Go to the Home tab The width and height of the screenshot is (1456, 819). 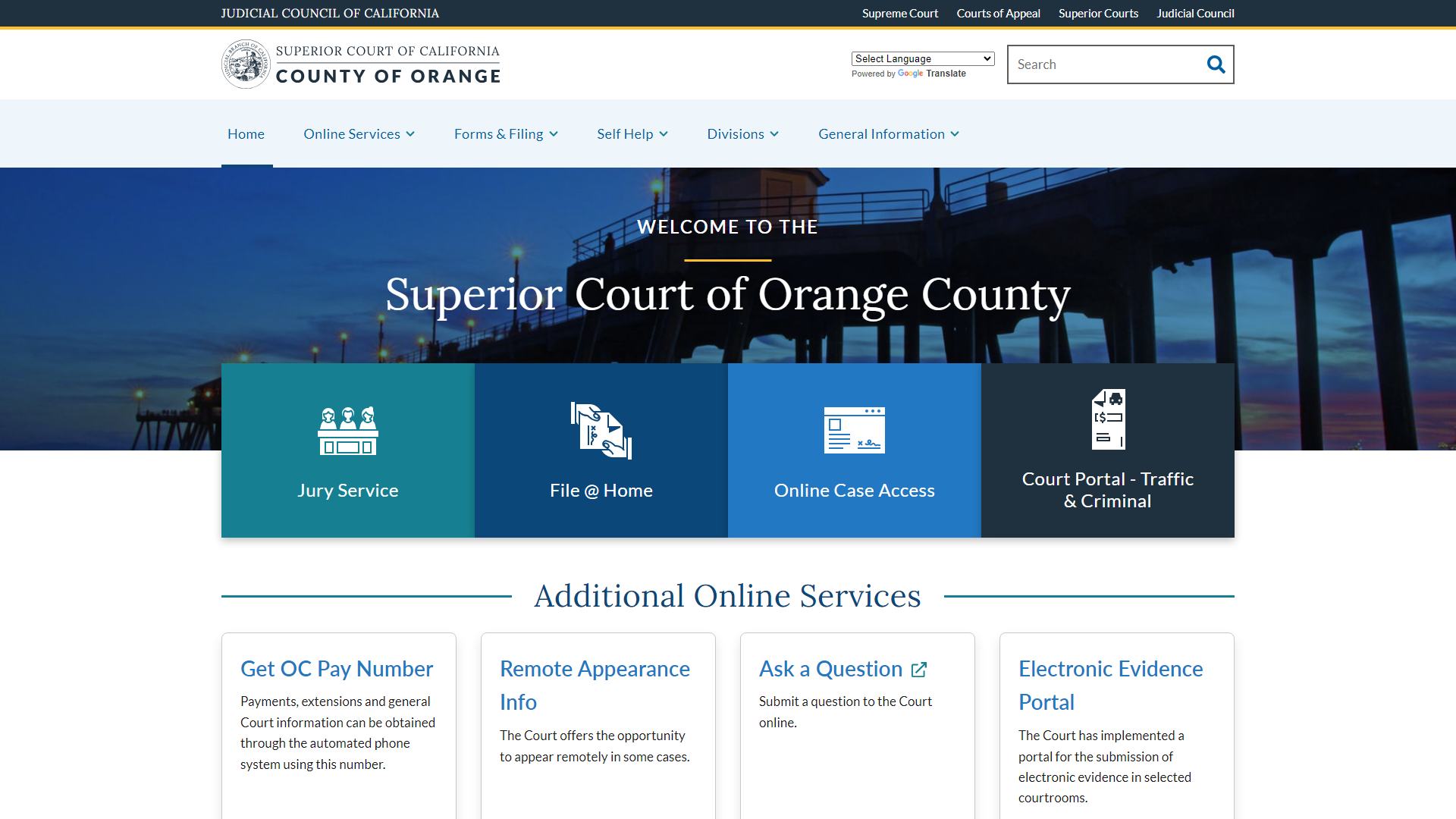coord(246,133)
